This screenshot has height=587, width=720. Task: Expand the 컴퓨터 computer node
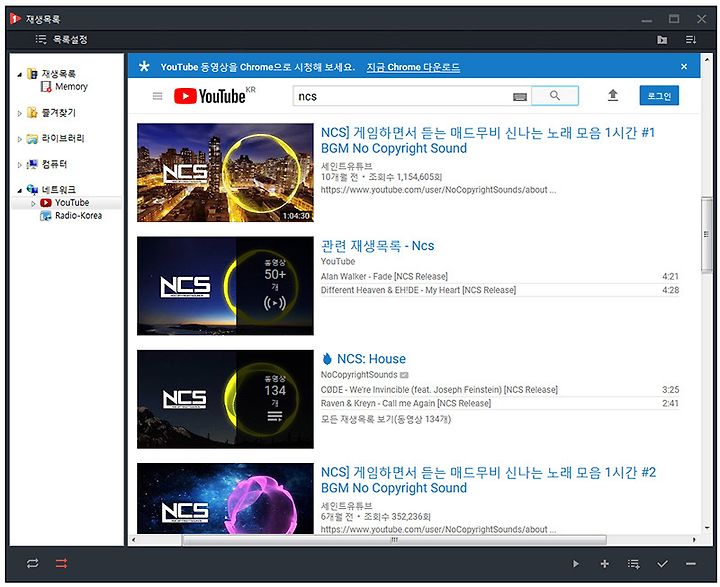point(19,164)
